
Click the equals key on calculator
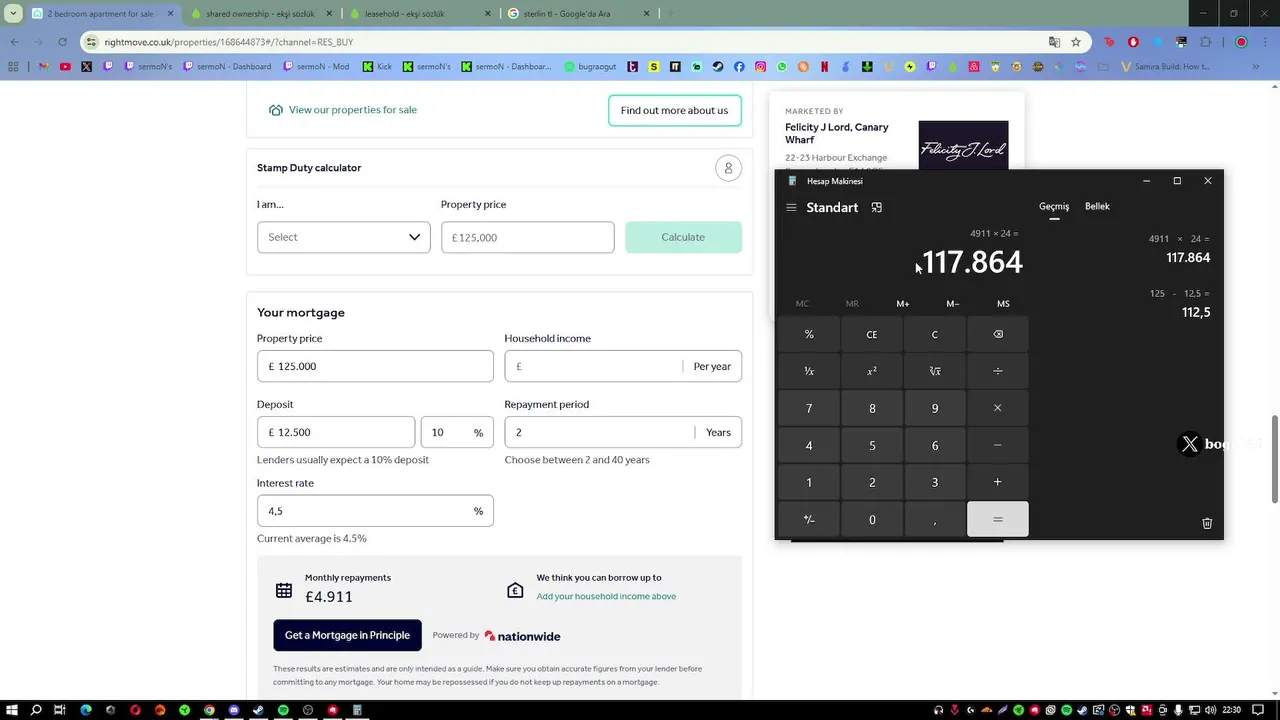[998, 519]
